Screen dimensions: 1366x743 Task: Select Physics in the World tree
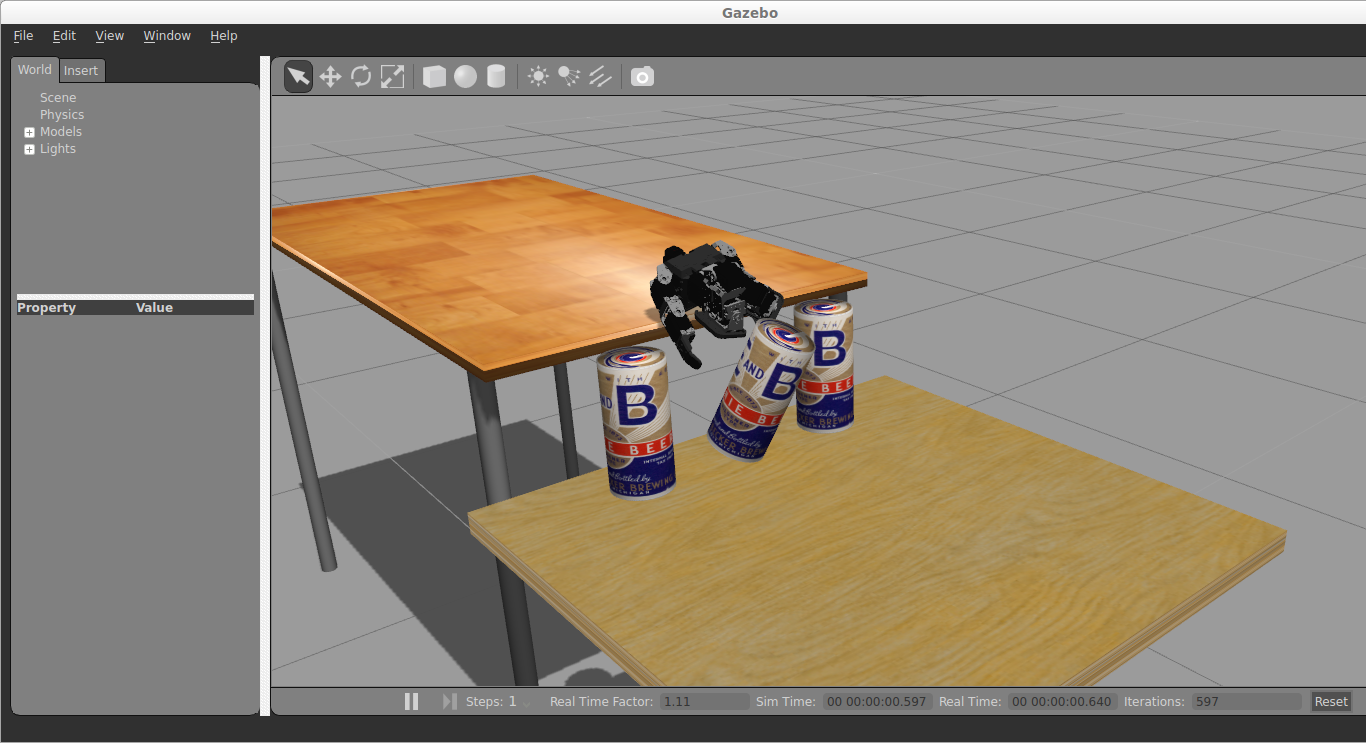(x=62, y=115)
